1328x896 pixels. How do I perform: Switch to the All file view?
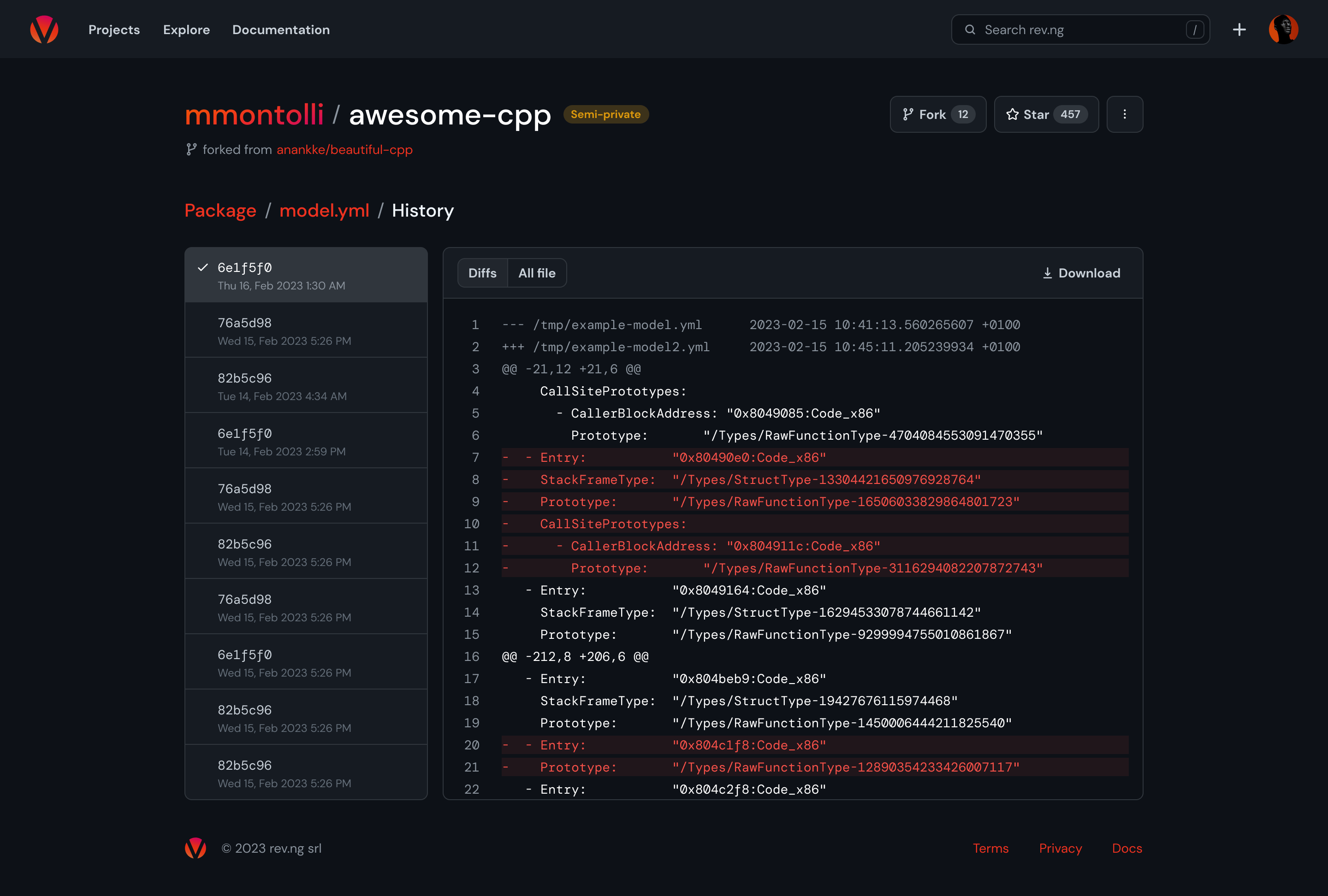coord(537,273)
